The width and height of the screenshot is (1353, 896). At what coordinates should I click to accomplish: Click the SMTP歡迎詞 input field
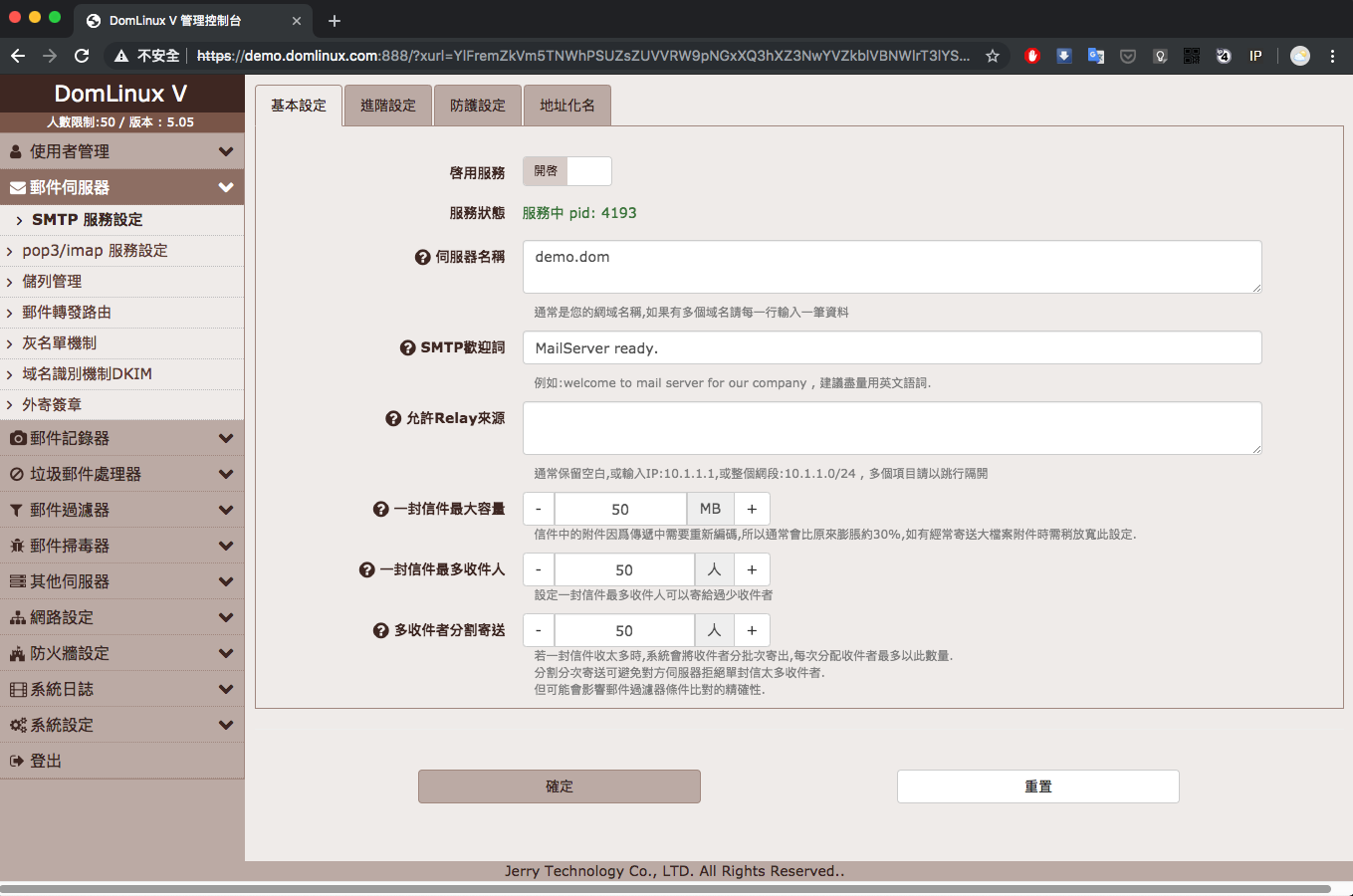[892, 347]
